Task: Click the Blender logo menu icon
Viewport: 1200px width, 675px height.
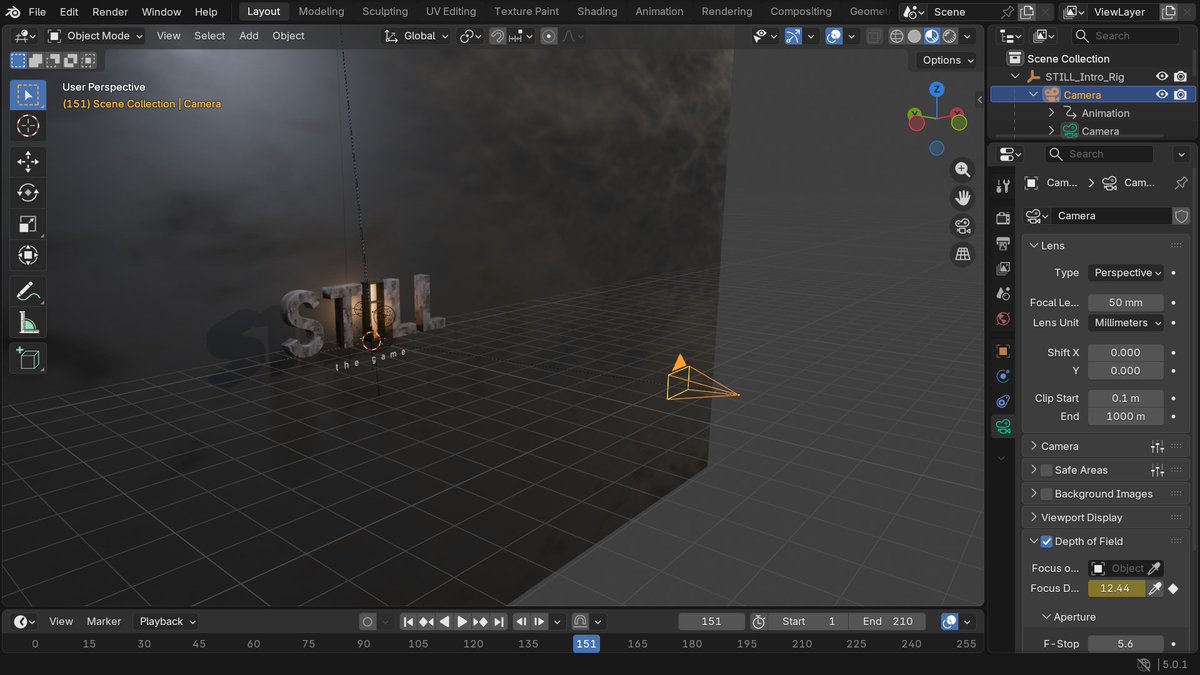Action: [x=12, y=12]
